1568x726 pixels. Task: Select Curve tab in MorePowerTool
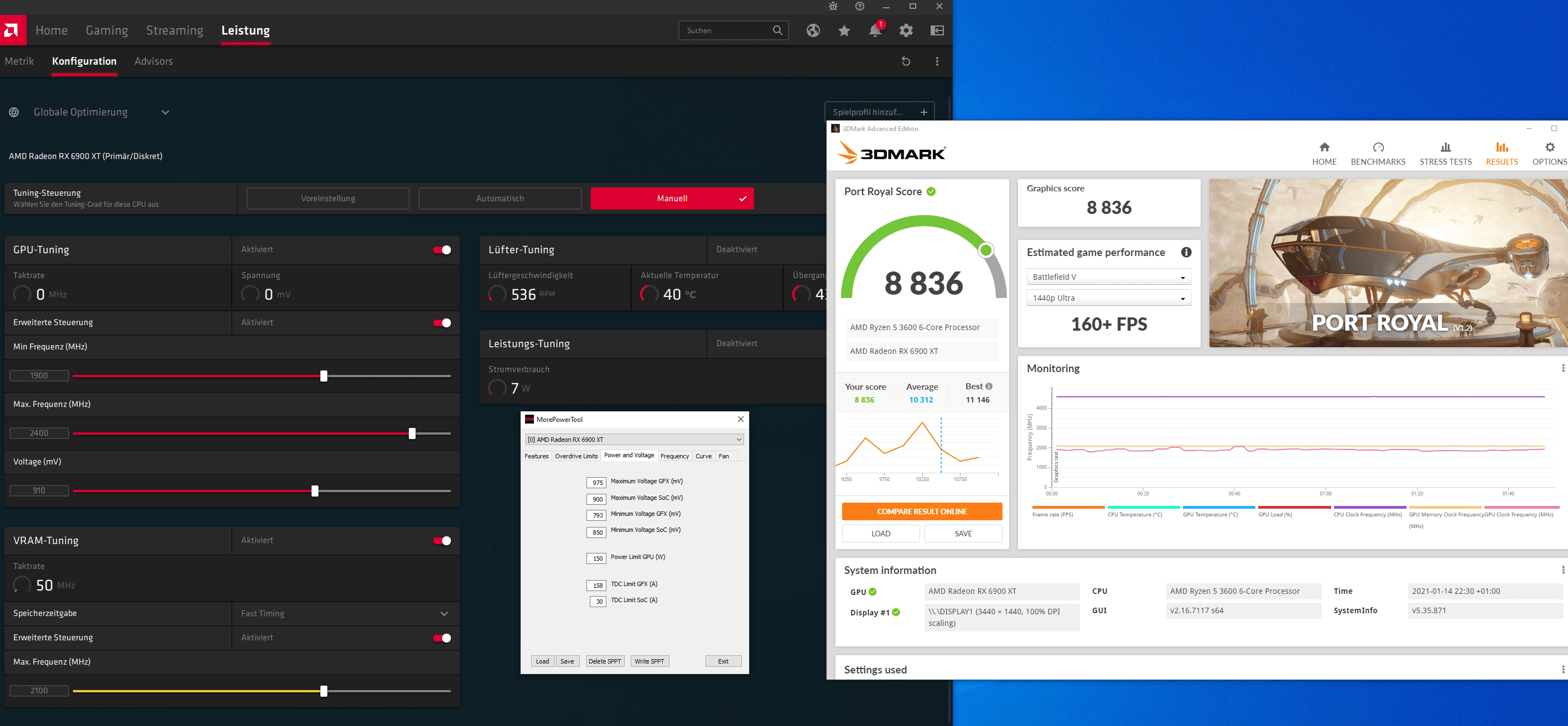(704, 456)
